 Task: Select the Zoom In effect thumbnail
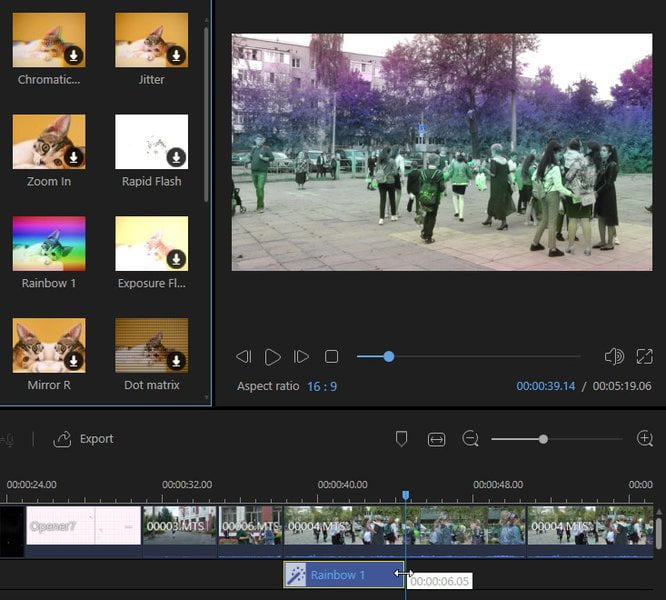coord(49,141)
